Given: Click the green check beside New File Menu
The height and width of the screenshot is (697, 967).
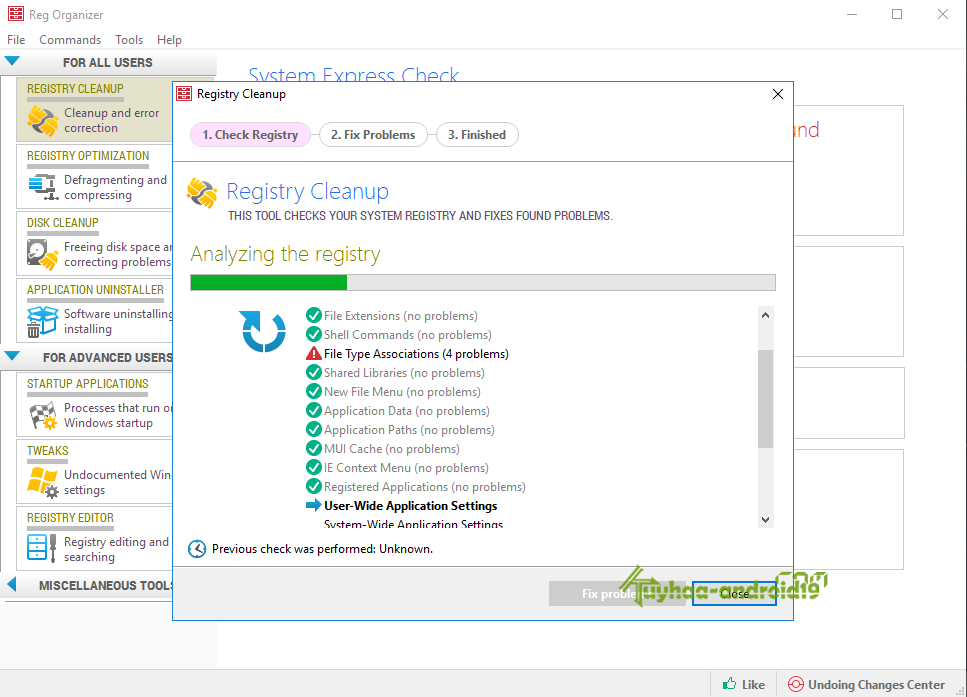Looking at the screenshot, I should (x=314, y=392).
